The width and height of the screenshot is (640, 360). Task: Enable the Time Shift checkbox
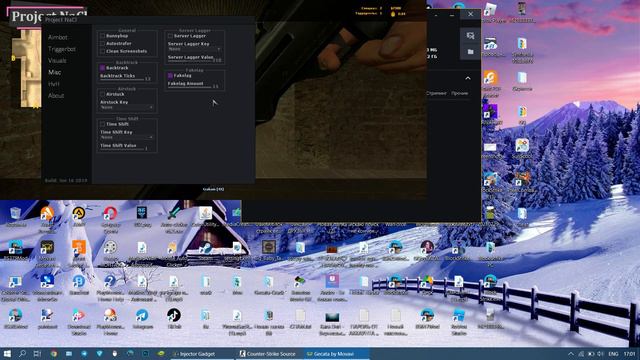[x=102, y=124]
